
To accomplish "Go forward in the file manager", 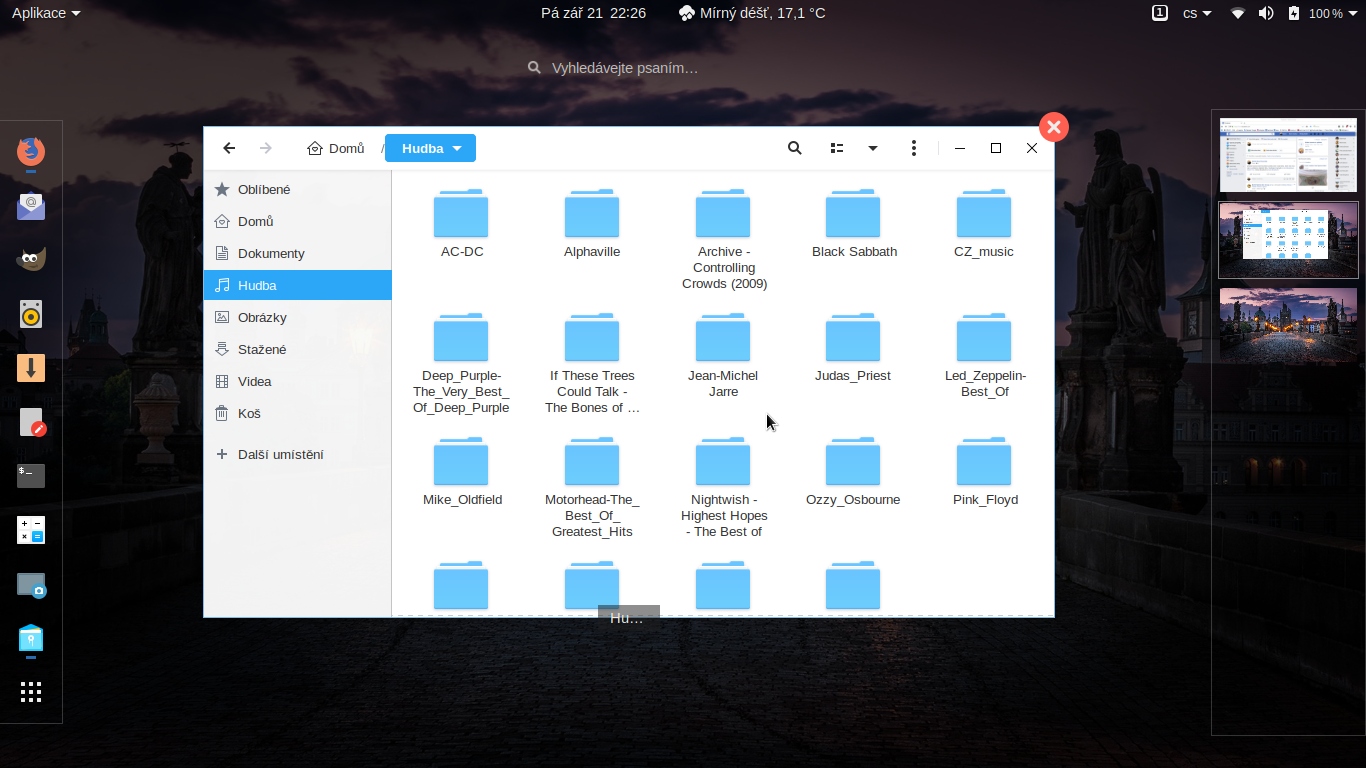I will pos(265,148).
